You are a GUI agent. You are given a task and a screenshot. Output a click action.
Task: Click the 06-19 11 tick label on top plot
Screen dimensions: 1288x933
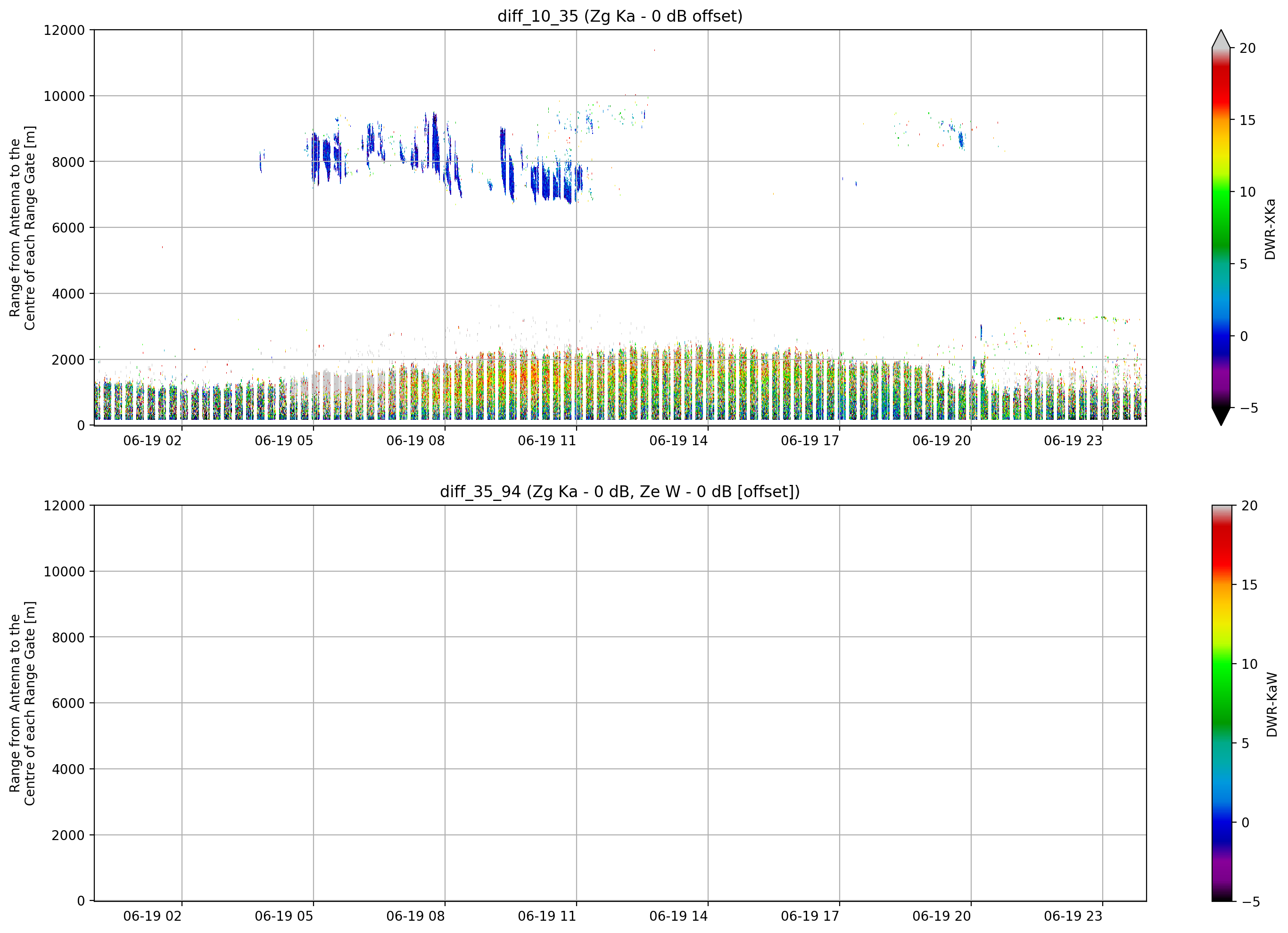point(547,441)
